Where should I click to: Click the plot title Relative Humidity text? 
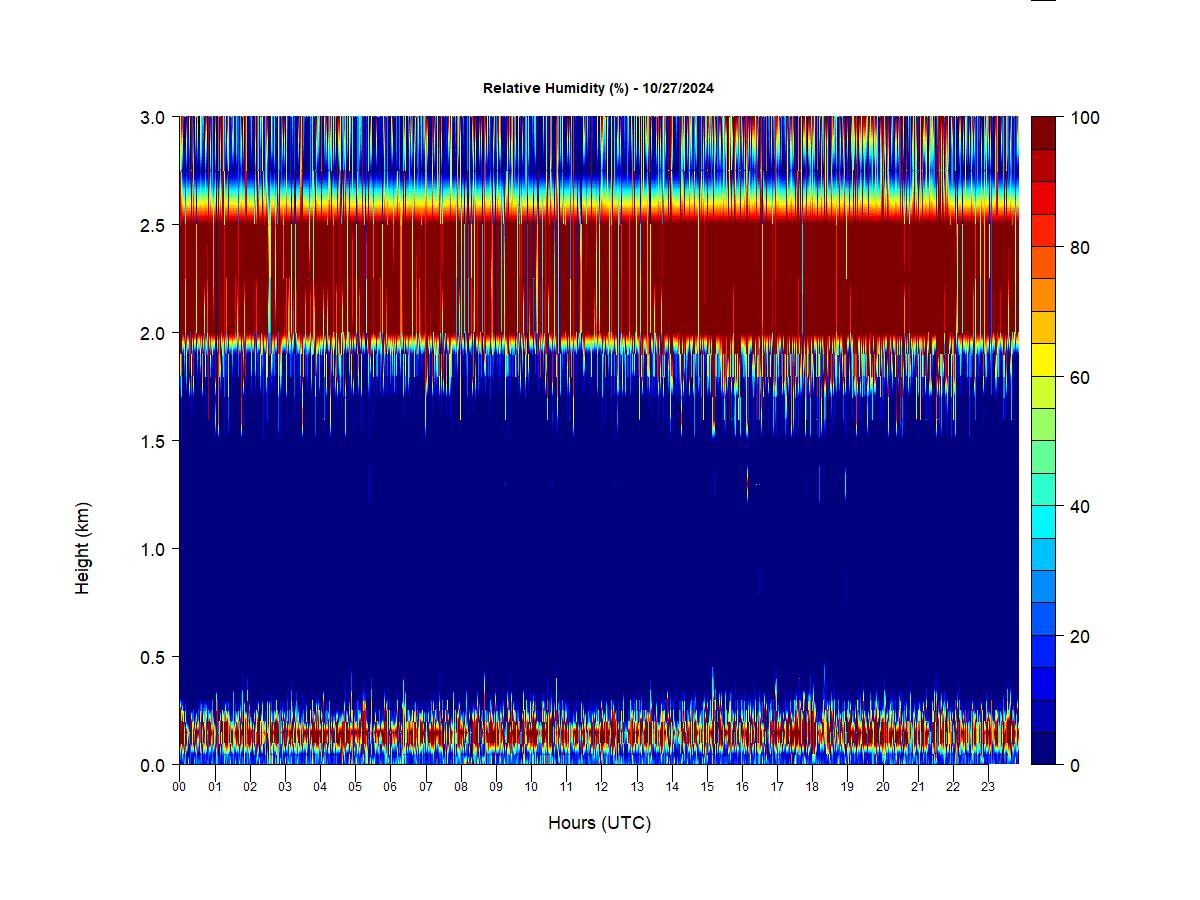pyautogui.click(x=598, y=88)
